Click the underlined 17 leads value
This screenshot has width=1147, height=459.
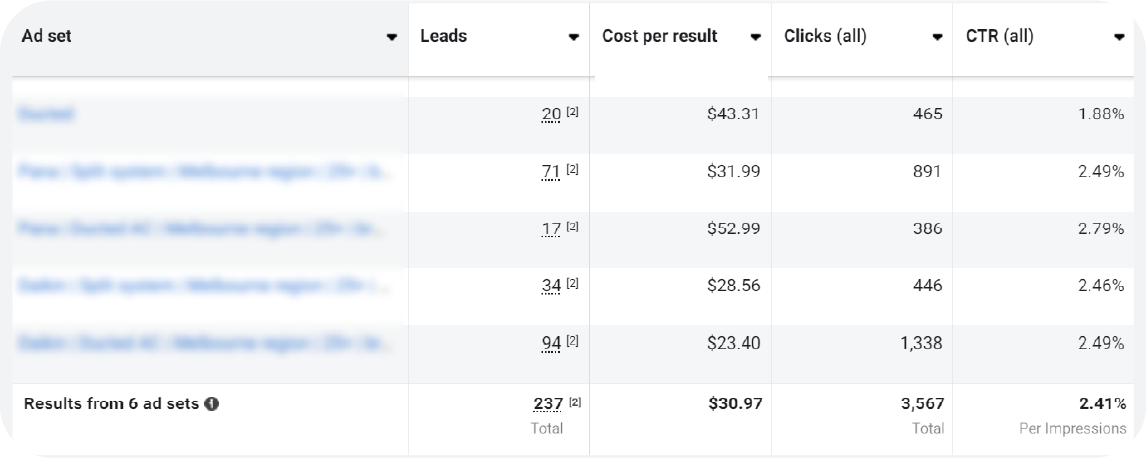(551, 229)
